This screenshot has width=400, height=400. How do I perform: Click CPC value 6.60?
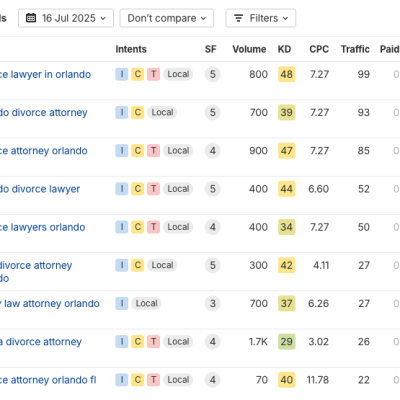(x=319, y=189)
